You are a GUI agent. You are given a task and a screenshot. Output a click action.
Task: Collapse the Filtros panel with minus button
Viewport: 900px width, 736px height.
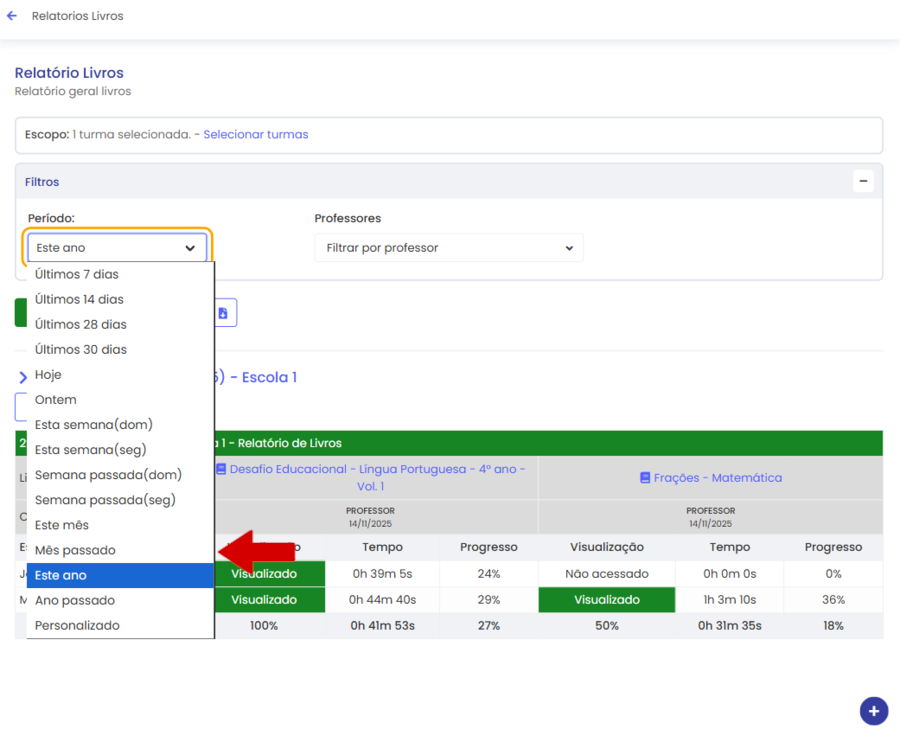click(x=863, y=181)
